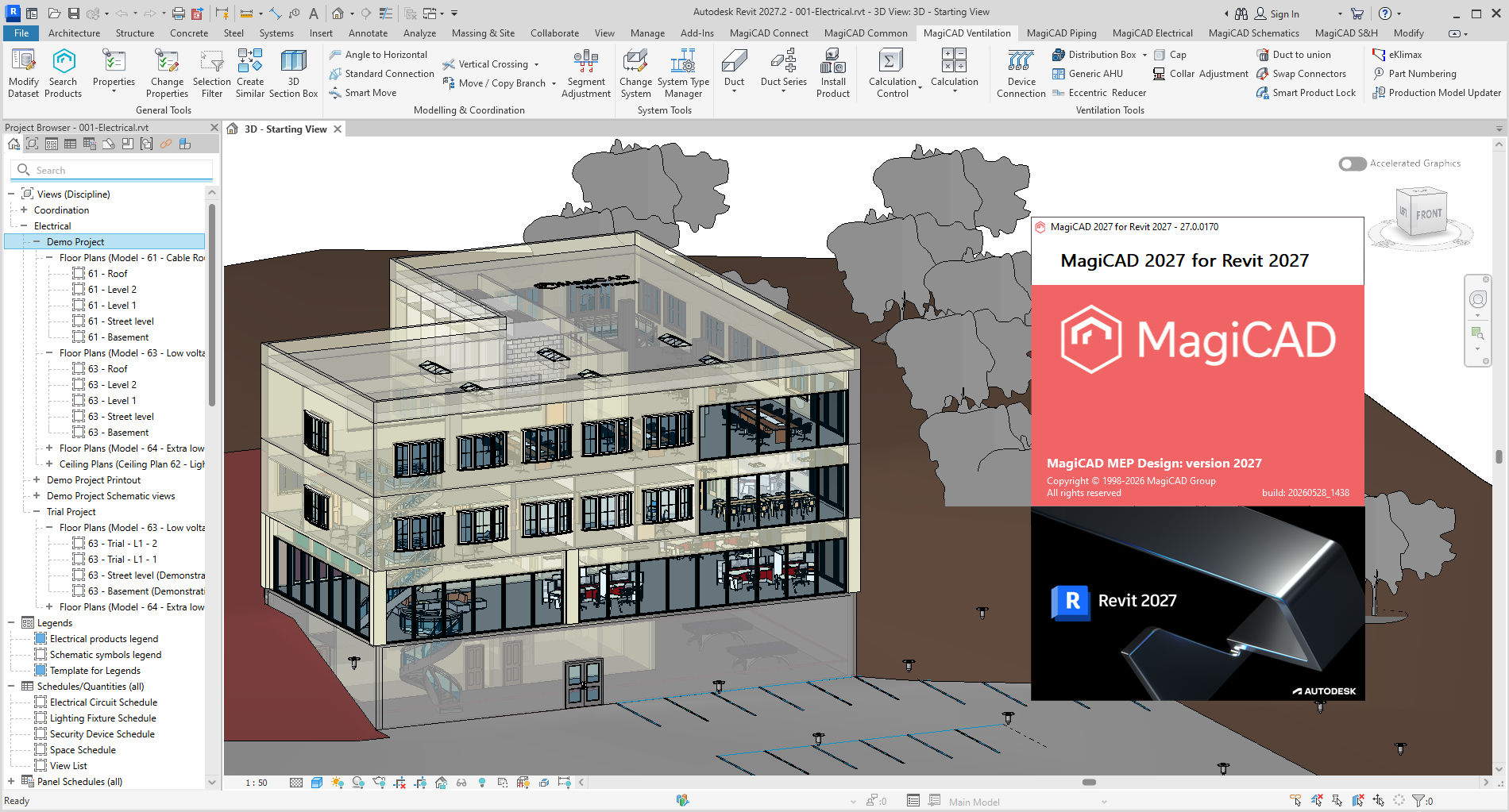This screenshot has width=1509, height=812.
Task: Activate Smart Product Lock
Action: [x=1306, y=93]
